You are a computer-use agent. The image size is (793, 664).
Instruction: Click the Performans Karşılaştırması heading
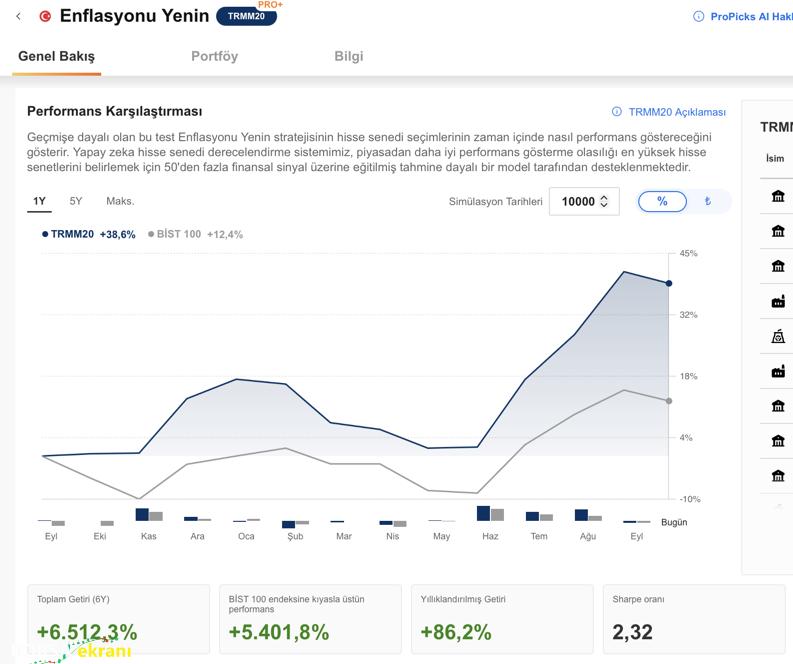(114, 111)
